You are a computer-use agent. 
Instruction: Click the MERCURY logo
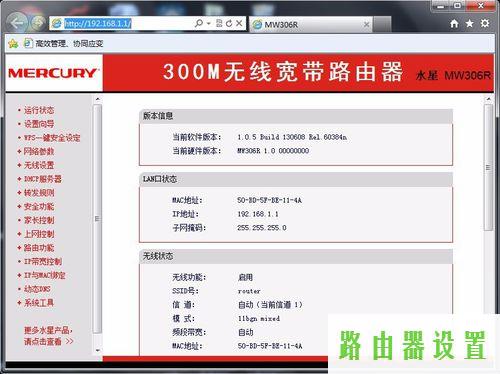point(53,73)
